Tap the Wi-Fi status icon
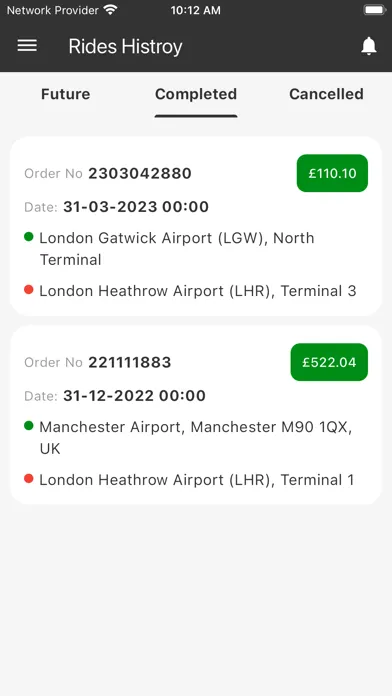The height and width of the screenshot is (696, 392). tap(110, 9)
